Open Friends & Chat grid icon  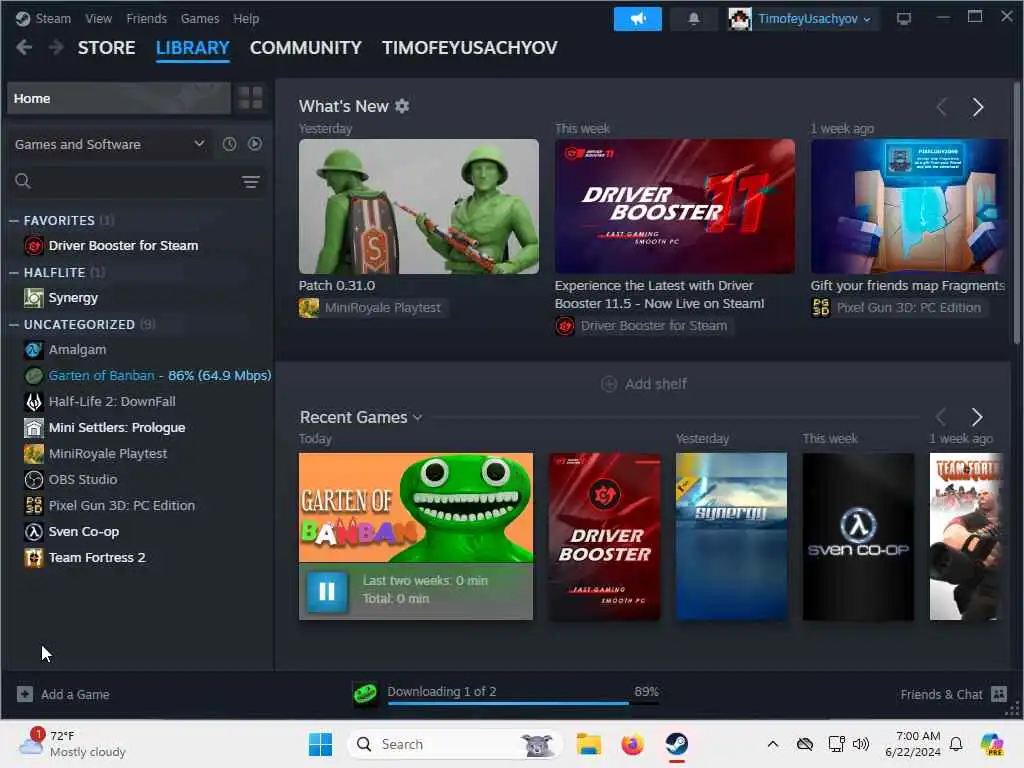pyautogui.click(x=999, y=694)
